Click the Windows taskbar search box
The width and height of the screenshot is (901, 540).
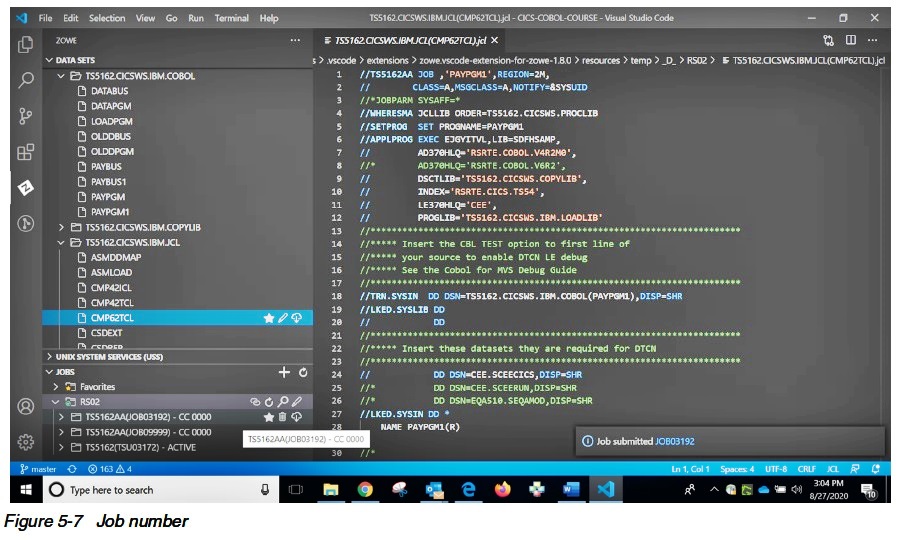click(x=110, y=490)
